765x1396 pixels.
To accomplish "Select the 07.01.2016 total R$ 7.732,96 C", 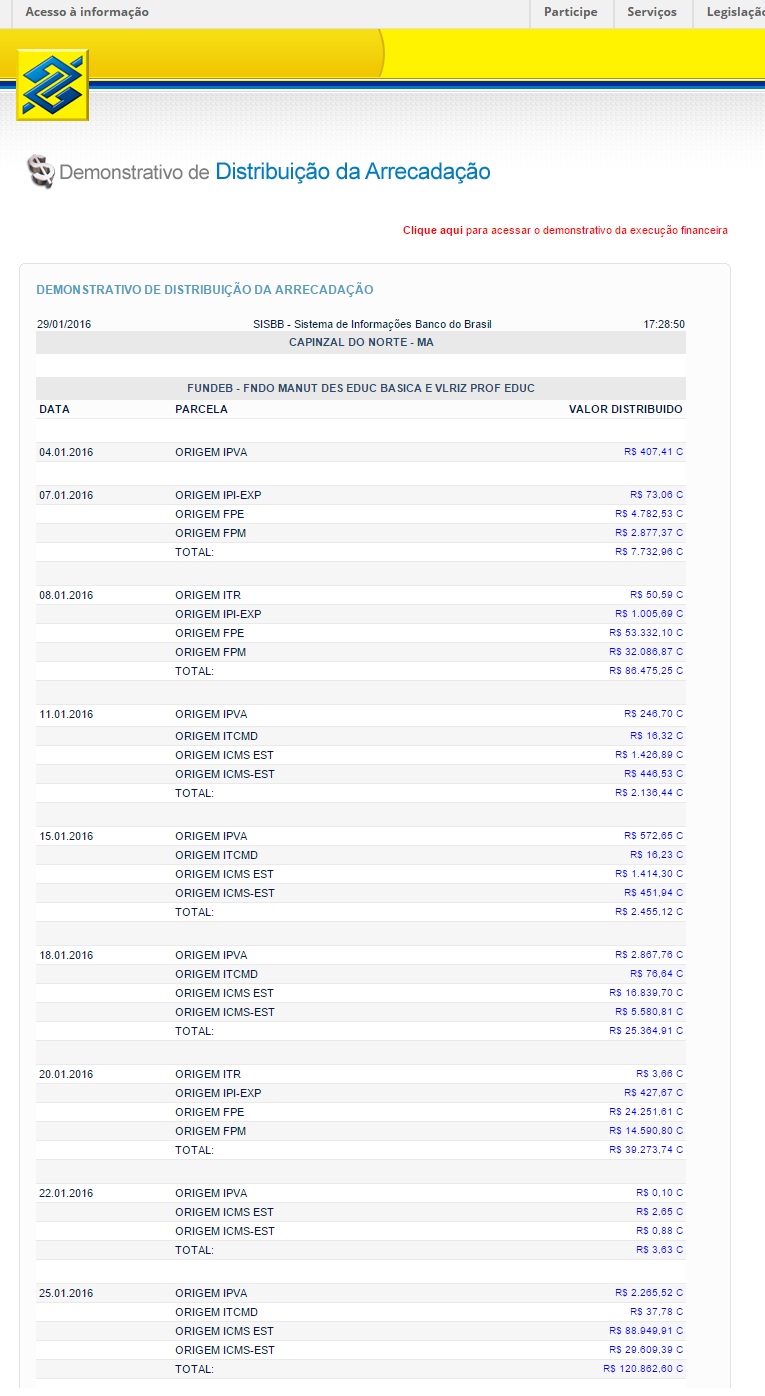I will [x=649, y=552].
